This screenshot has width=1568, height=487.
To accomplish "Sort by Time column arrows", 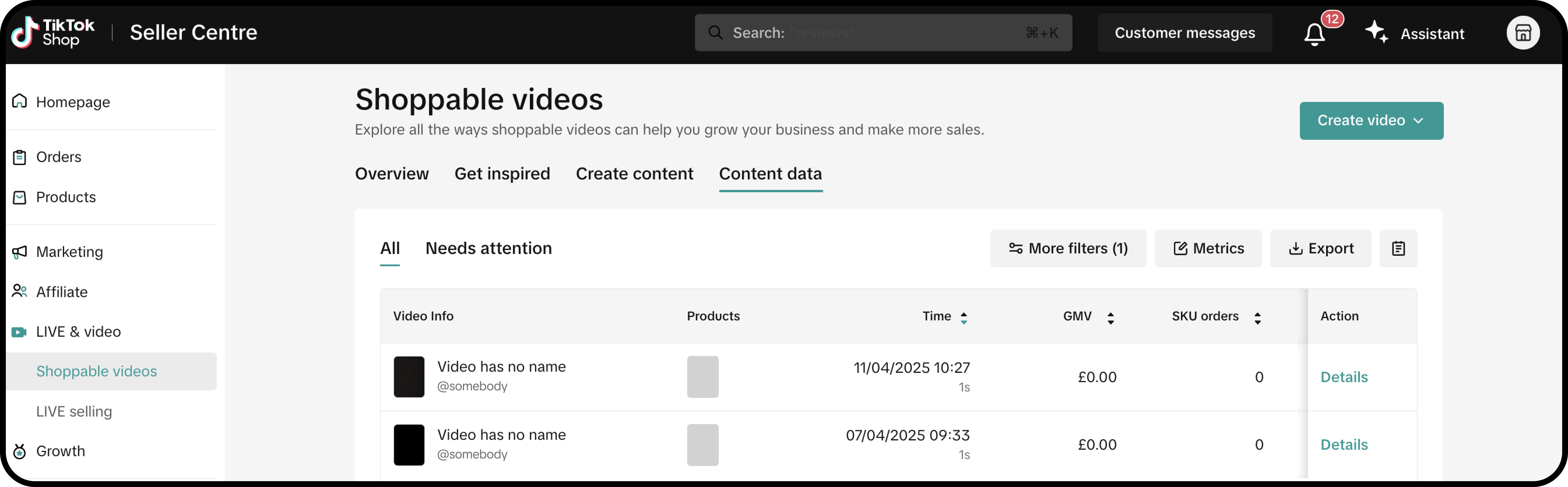I will click(964, 317).
